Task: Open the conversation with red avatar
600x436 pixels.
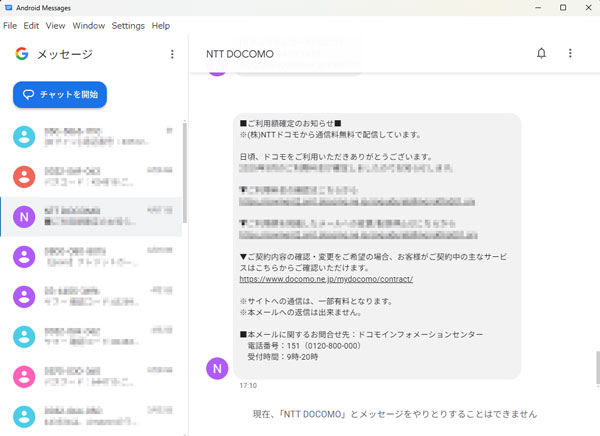Action: 91,176
